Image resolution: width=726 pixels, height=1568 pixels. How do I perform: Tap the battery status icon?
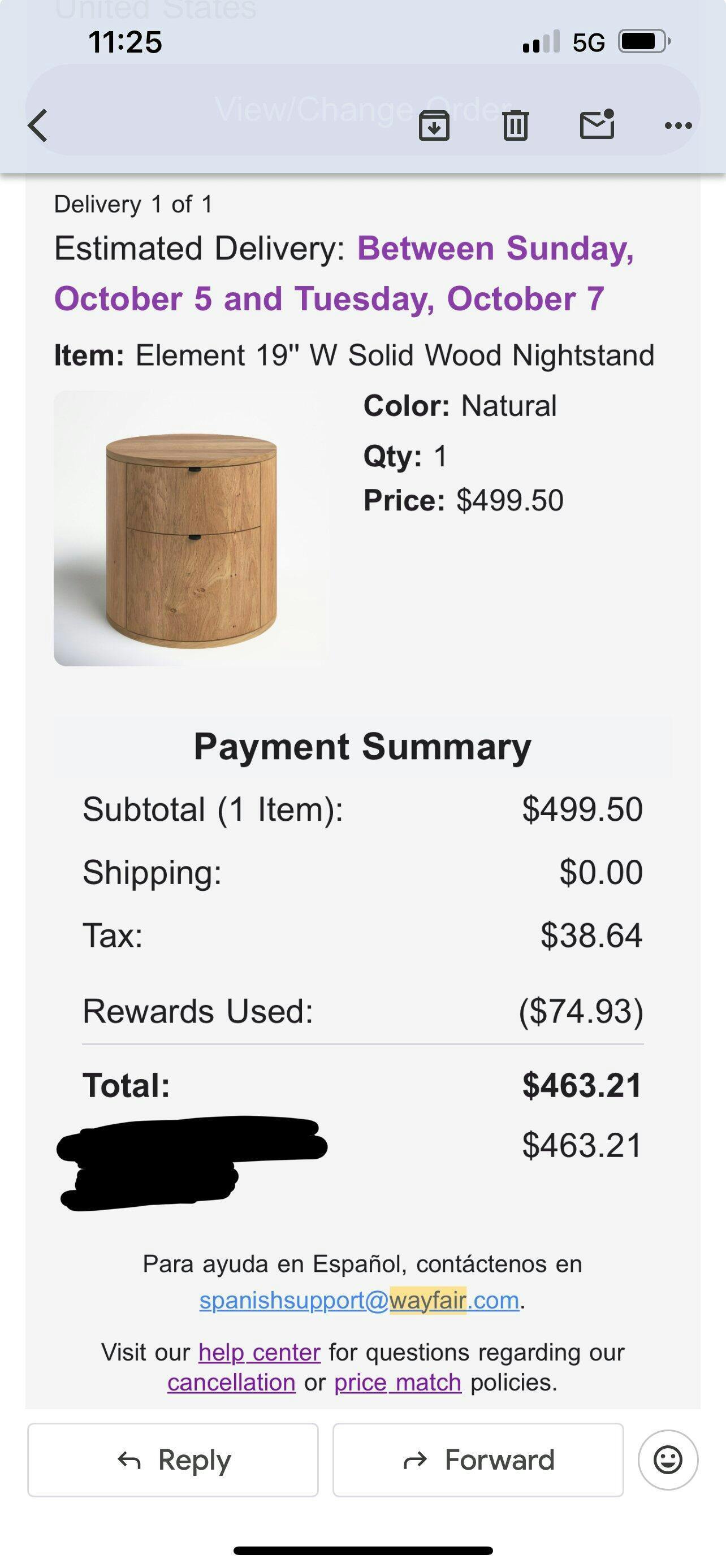[x=645, y=41]
